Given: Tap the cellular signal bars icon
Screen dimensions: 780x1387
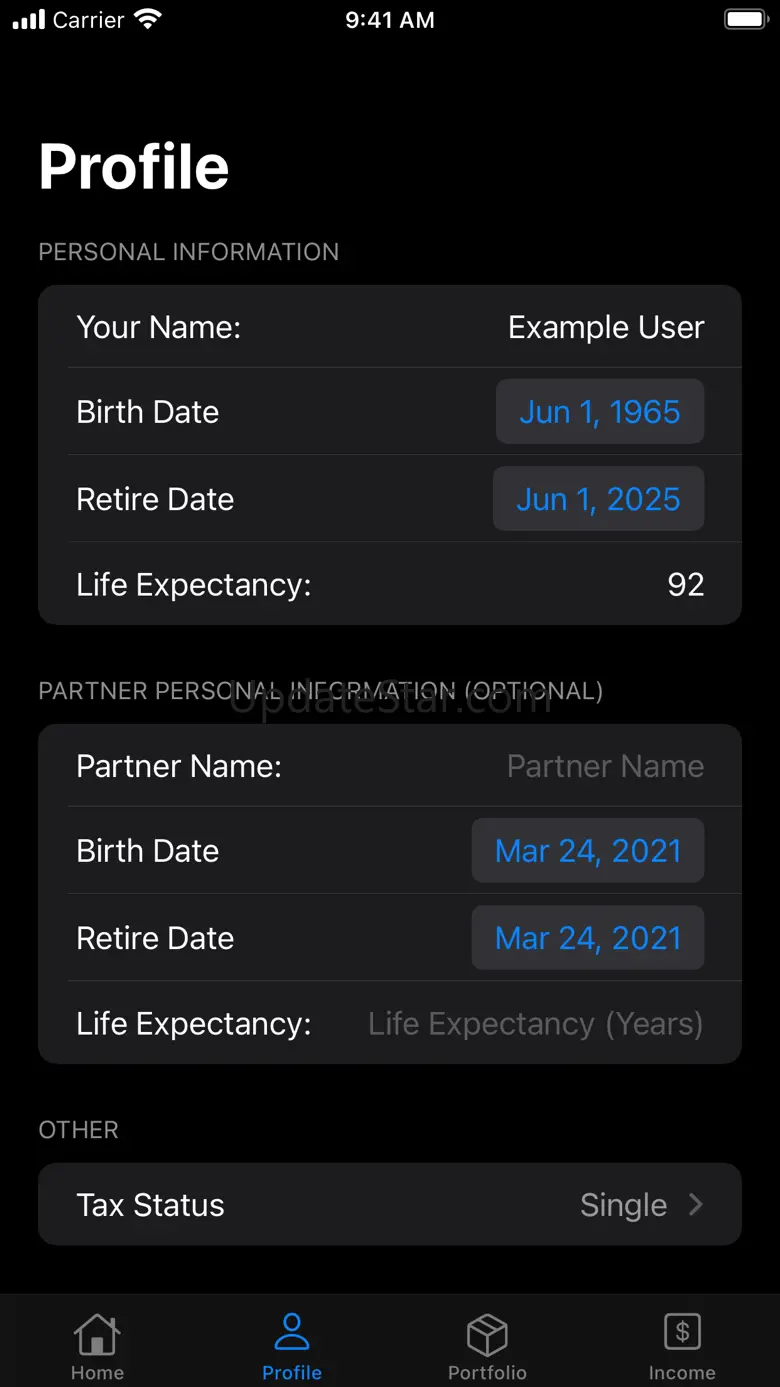Looking at the screenshot, I should click(29, 20).
